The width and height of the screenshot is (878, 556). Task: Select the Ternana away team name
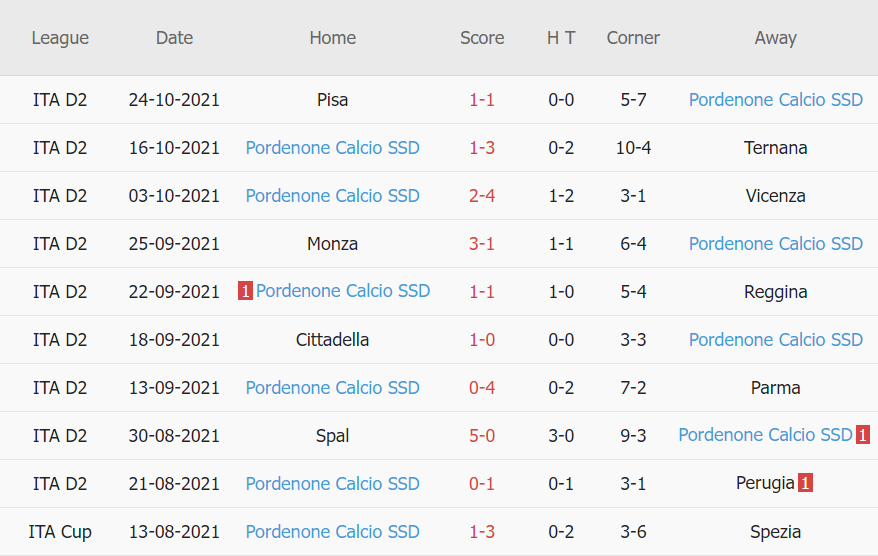[775, 148]
